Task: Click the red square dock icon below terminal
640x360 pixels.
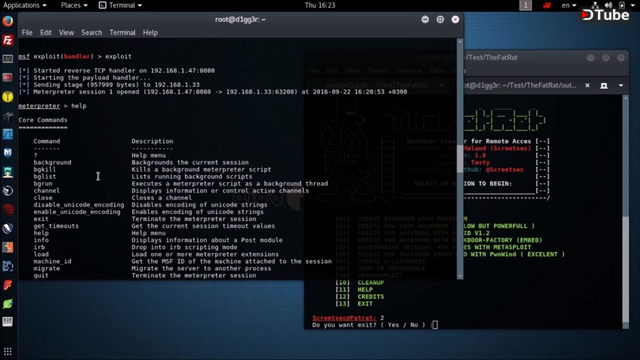Action: (x=8, y=78)
